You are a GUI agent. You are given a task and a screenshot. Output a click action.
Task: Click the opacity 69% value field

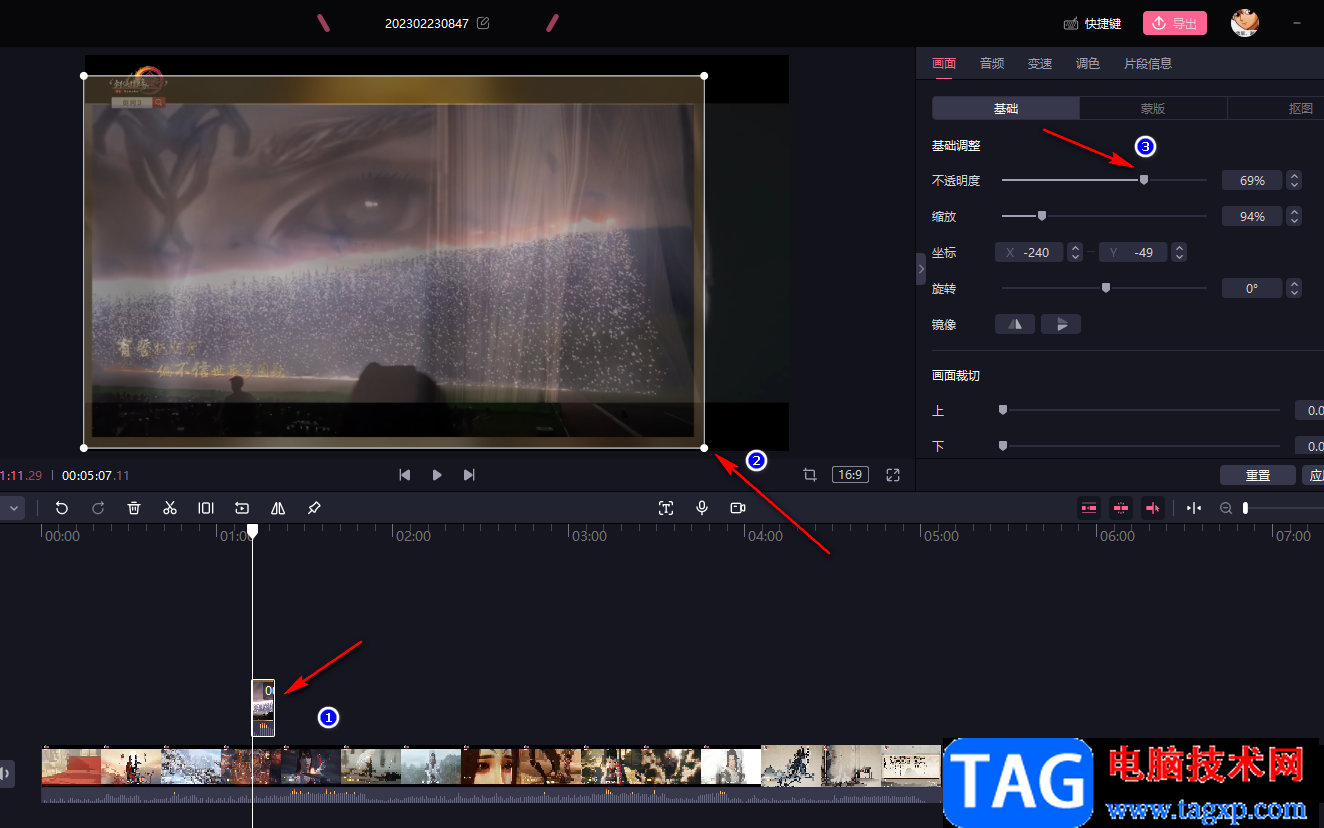[x=1252, y=181]
